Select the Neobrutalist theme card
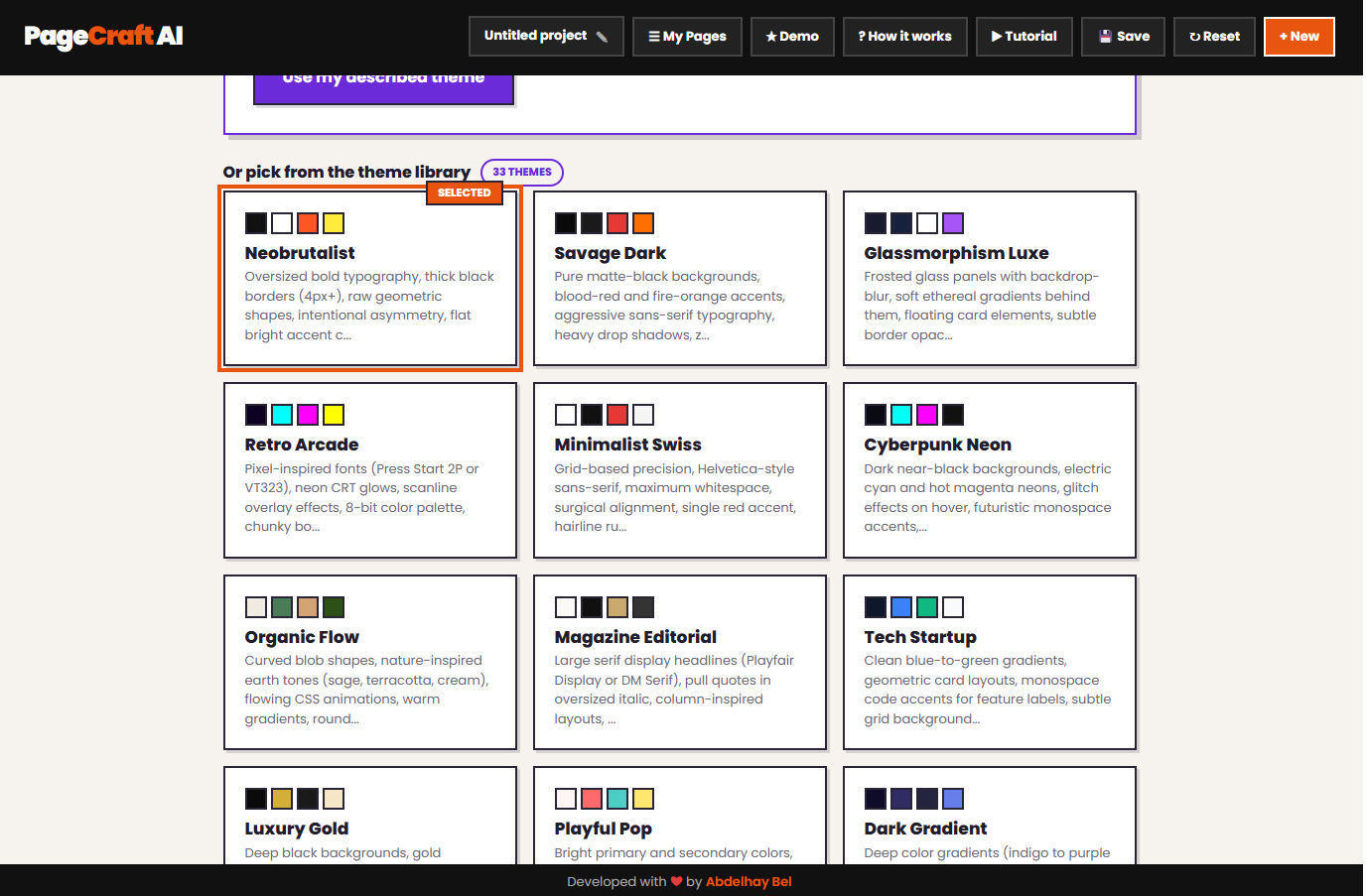This screenshot has height=896, width=1366. 370,279
